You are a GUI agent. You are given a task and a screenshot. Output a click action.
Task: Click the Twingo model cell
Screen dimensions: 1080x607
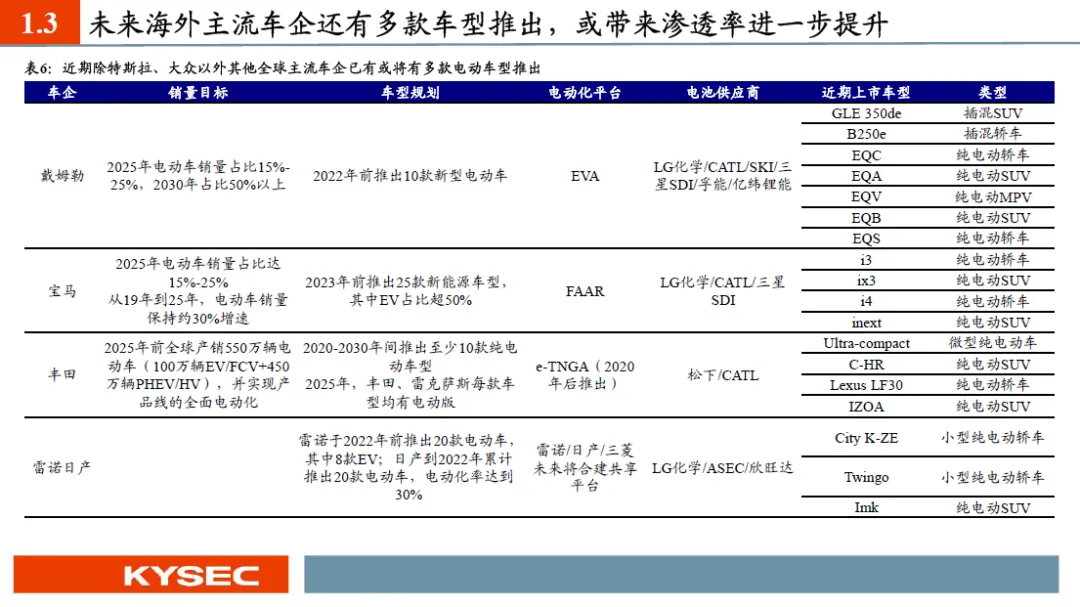coord(866,477)
